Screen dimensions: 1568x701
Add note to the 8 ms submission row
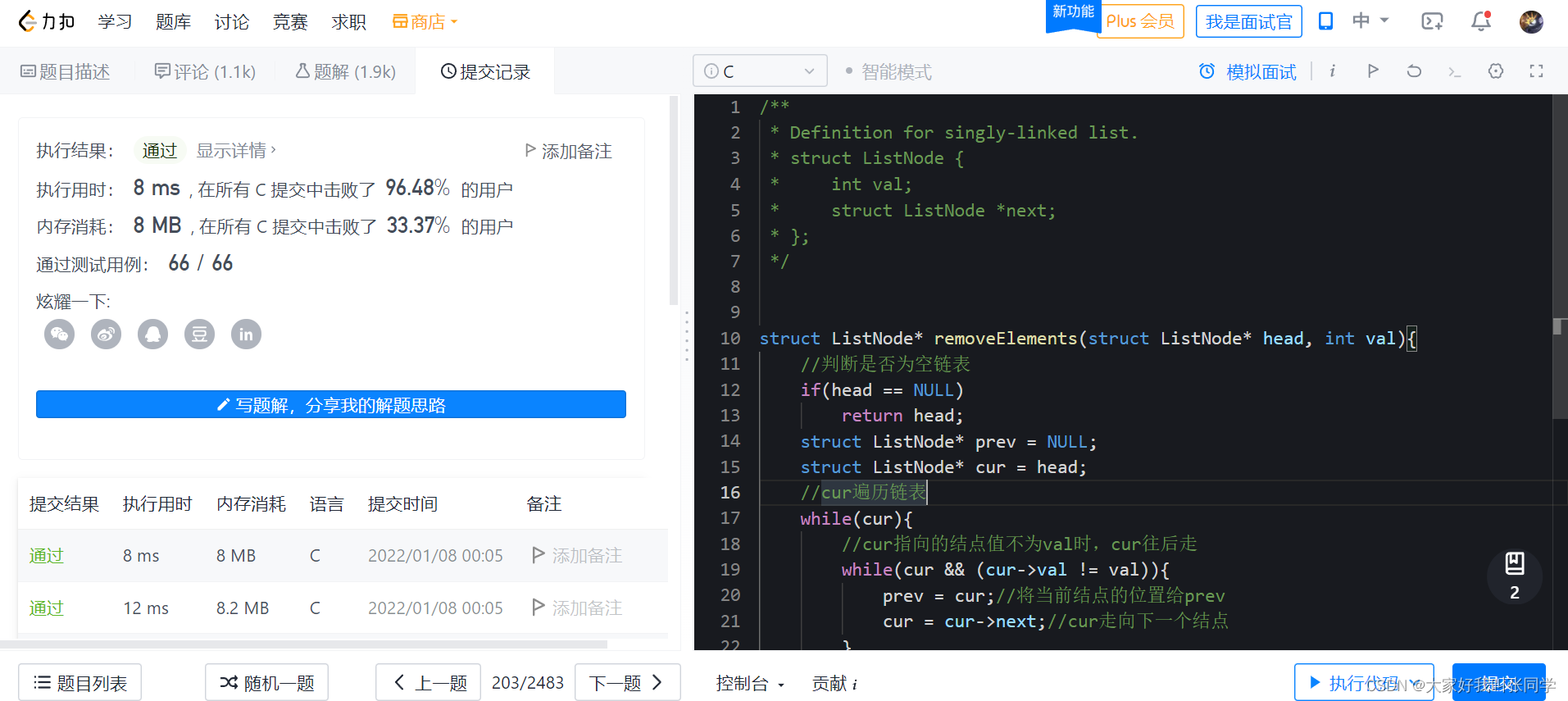577,556
